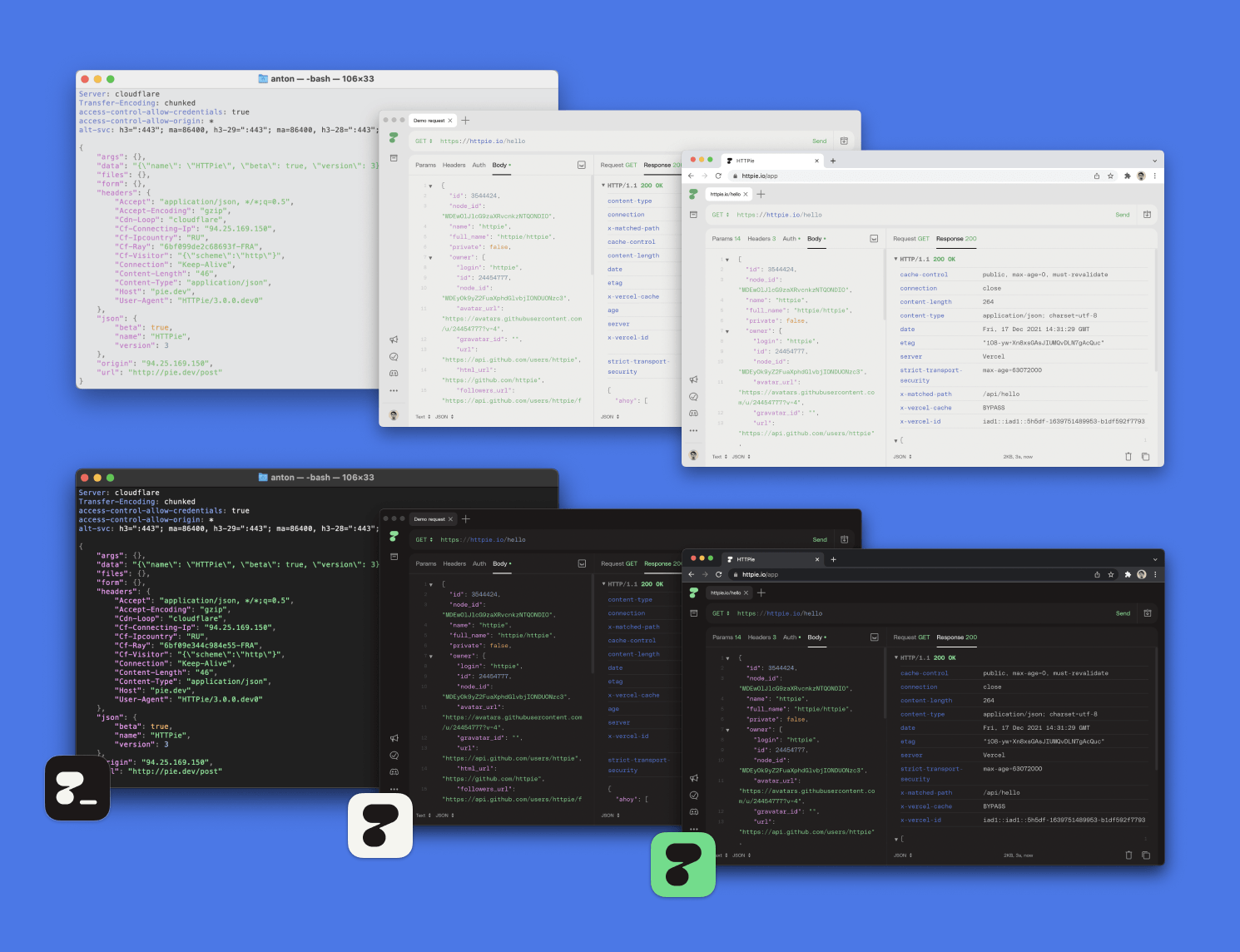This screenshot has width=1240, height=952.
Task: Open a new Chrome tab in light browser
Action: tap(832, 161)
